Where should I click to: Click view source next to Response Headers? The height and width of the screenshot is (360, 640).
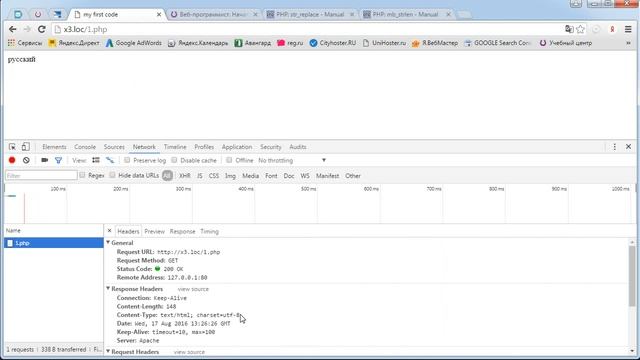193,289
